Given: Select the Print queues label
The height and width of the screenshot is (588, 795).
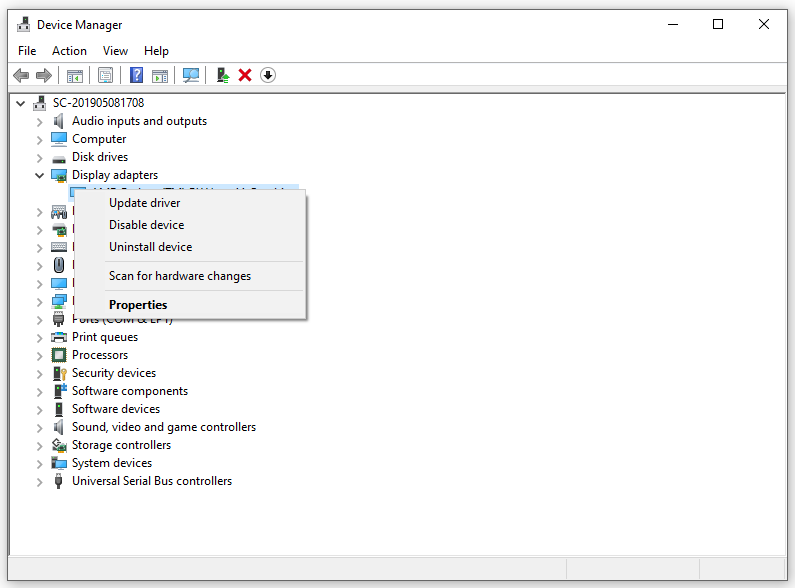Looking at the screenshot, I should pos(105,337).
